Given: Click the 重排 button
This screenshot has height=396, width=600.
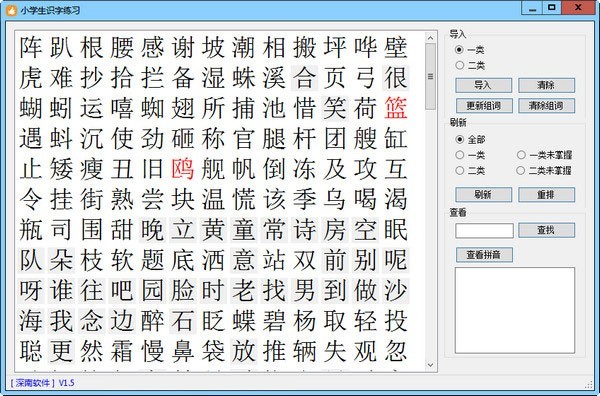Looking at the screenshot, I should click(x=546, y=195).
